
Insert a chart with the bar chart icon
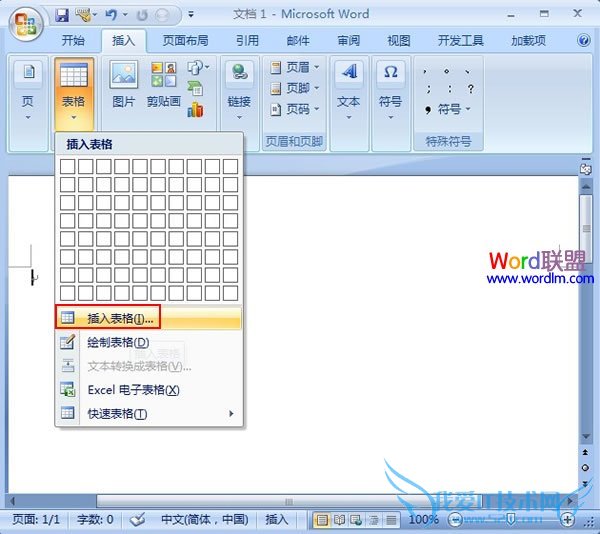point(195,110)
